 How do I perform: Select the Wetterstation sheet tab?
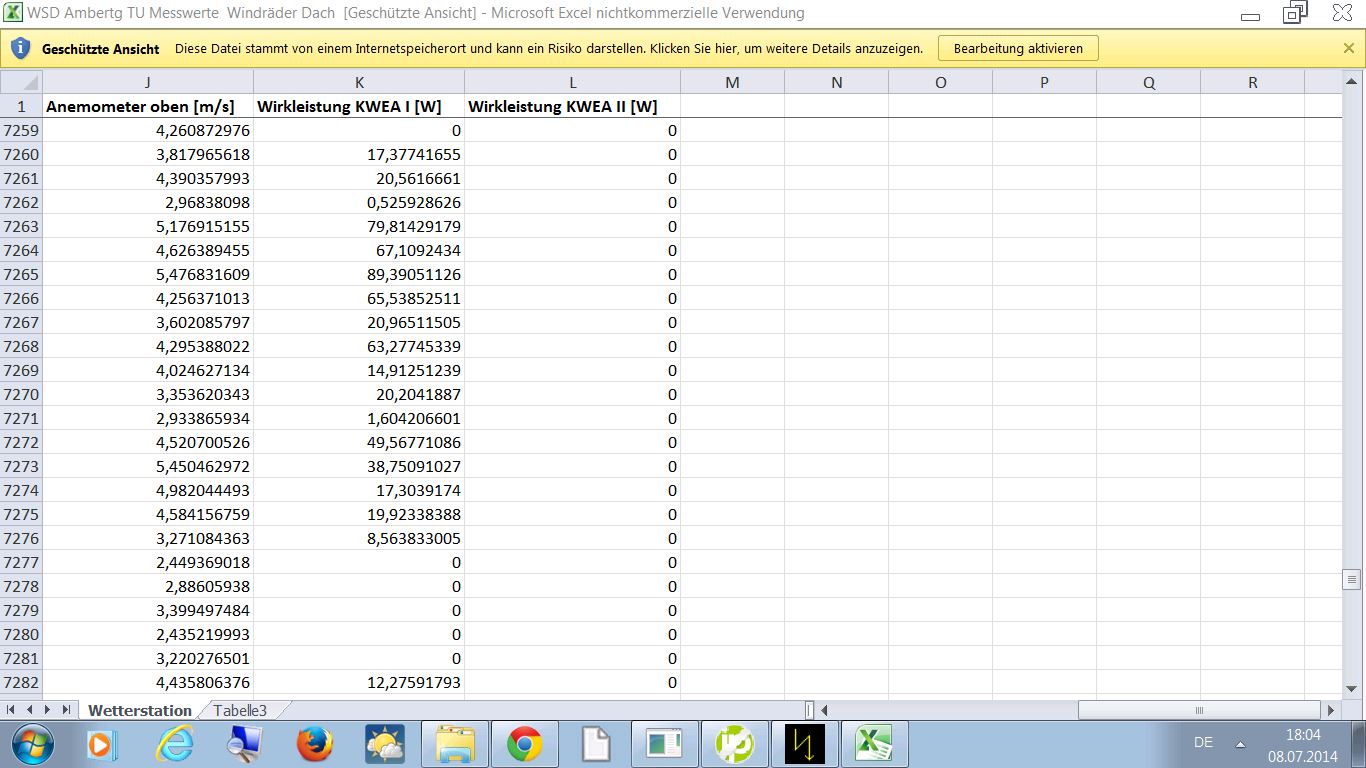(x=139, y=710)
